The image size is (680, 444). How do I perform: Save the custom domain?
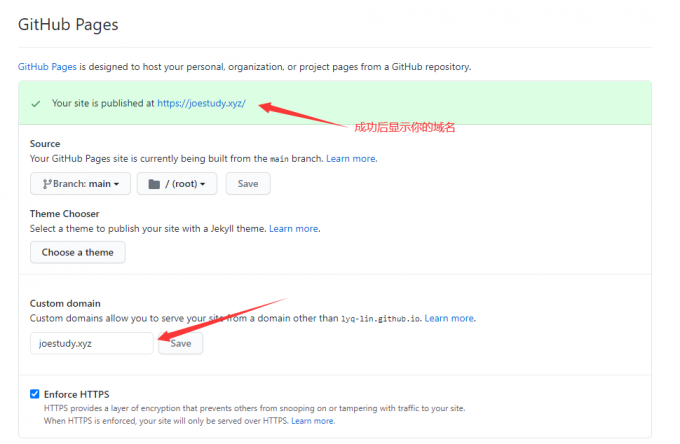coord(180,343)
